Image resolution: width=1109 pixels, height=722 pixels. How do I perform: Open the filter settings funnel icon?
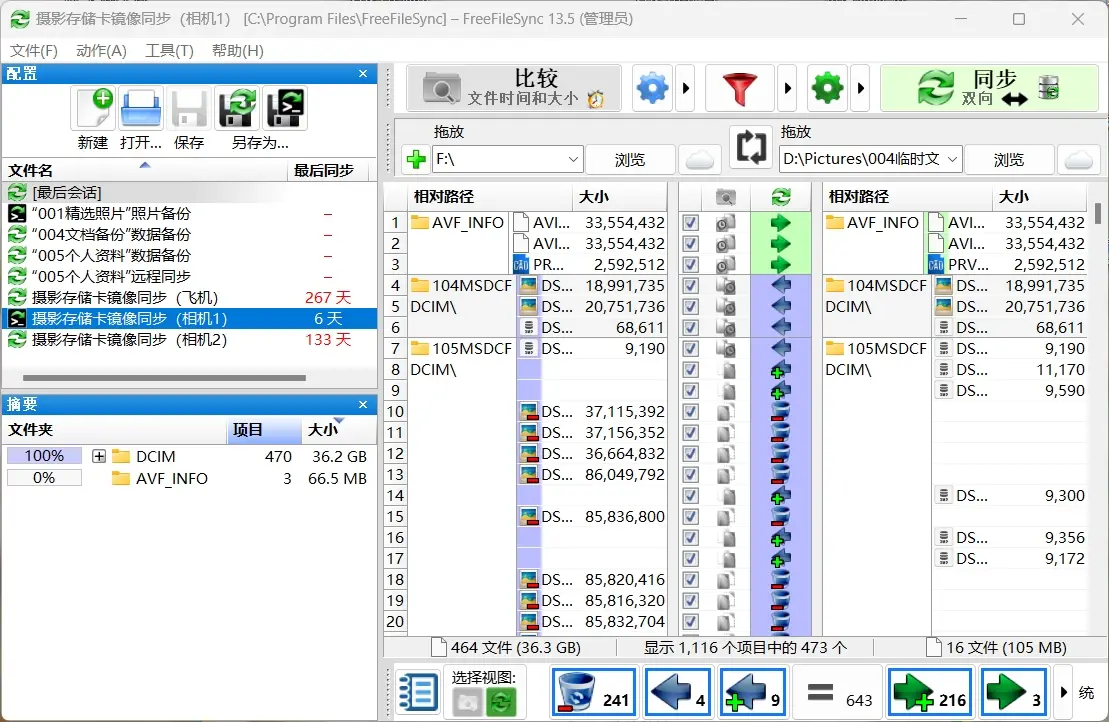point(741,87)
